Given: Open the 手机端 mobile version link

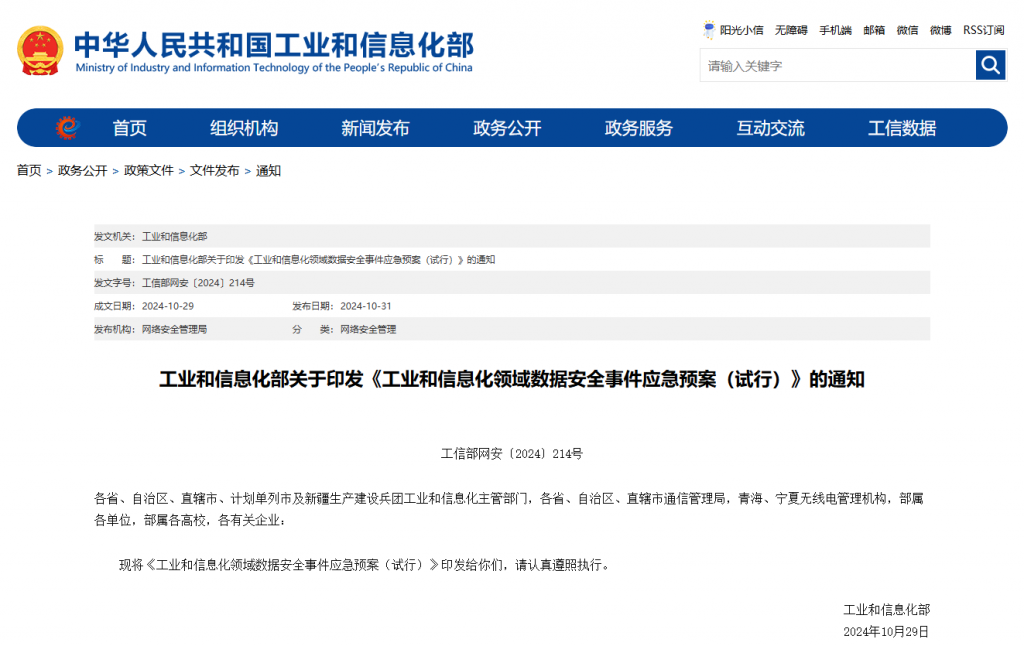Looking at the screenshot, I should click(835, 30).
